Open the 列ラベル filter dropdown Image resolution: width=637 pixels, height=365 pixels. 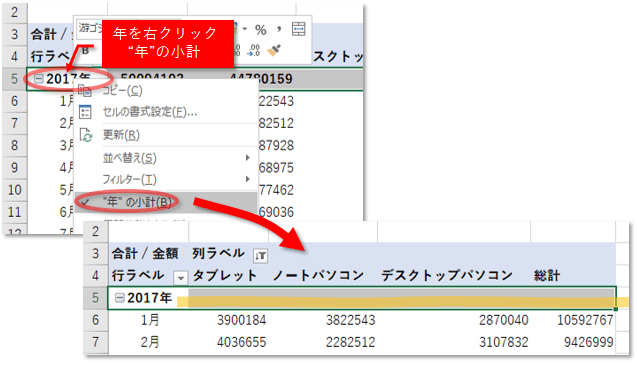coord(260,256)
